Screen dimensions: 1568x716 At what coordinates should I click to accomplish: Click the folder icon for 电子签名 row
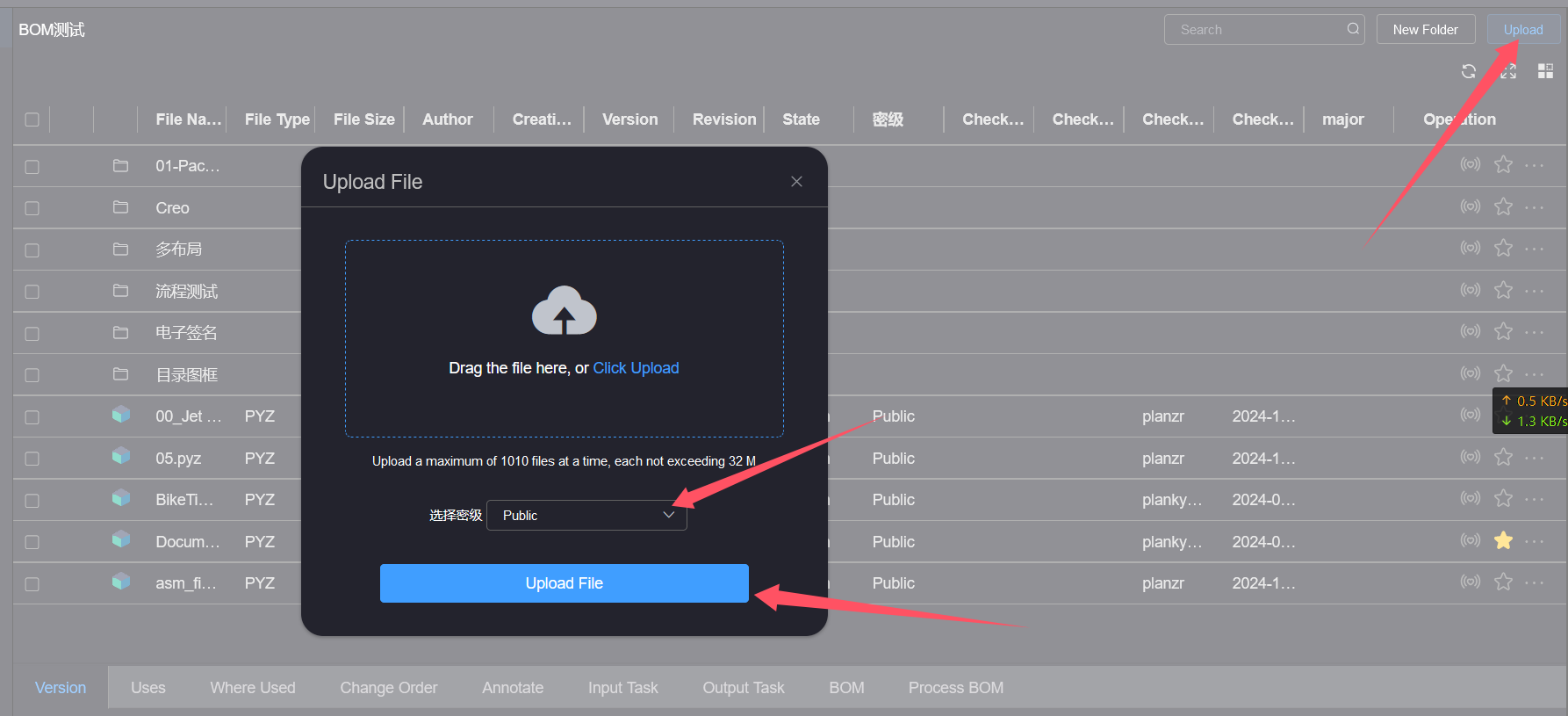point(120,332)
